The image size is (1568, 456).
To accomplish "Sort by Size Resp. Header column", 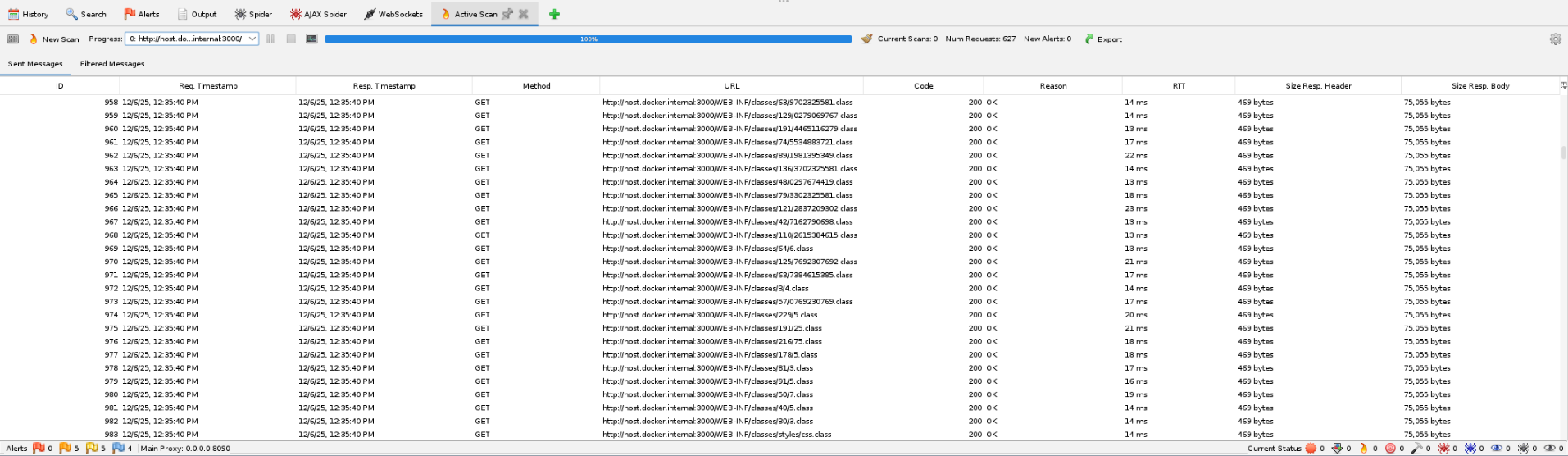I will pos(1318,86).
